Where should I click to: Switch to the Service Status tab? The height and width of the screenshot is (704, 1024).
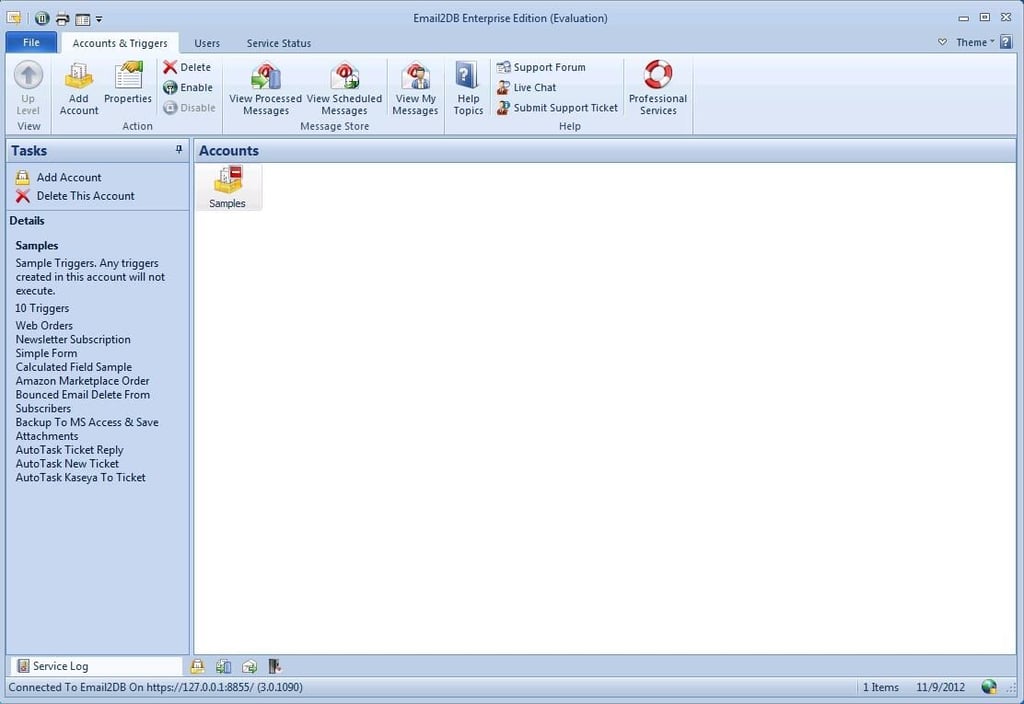pos(279,43)
